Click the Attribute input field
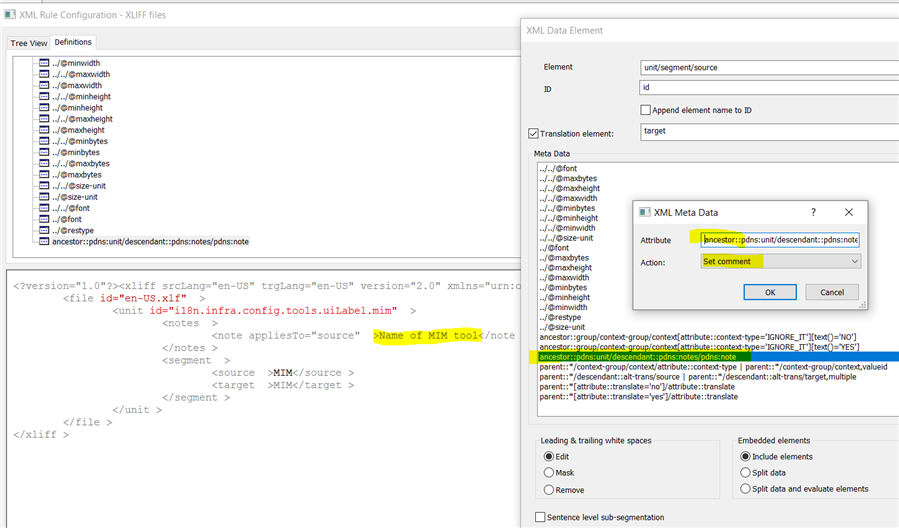 point(780,240)
